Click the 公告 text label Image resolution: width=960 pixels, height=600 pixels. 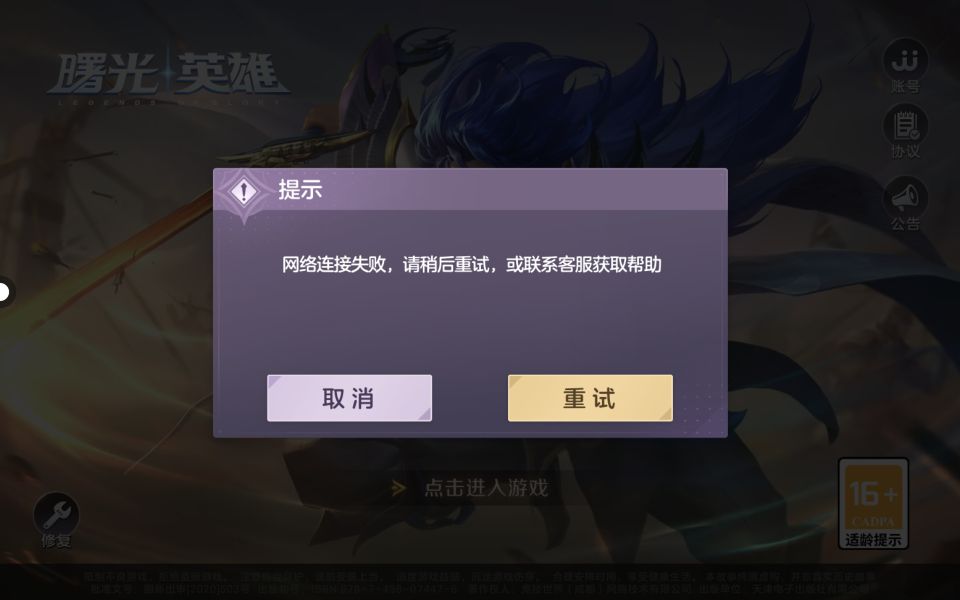[905, 224]
